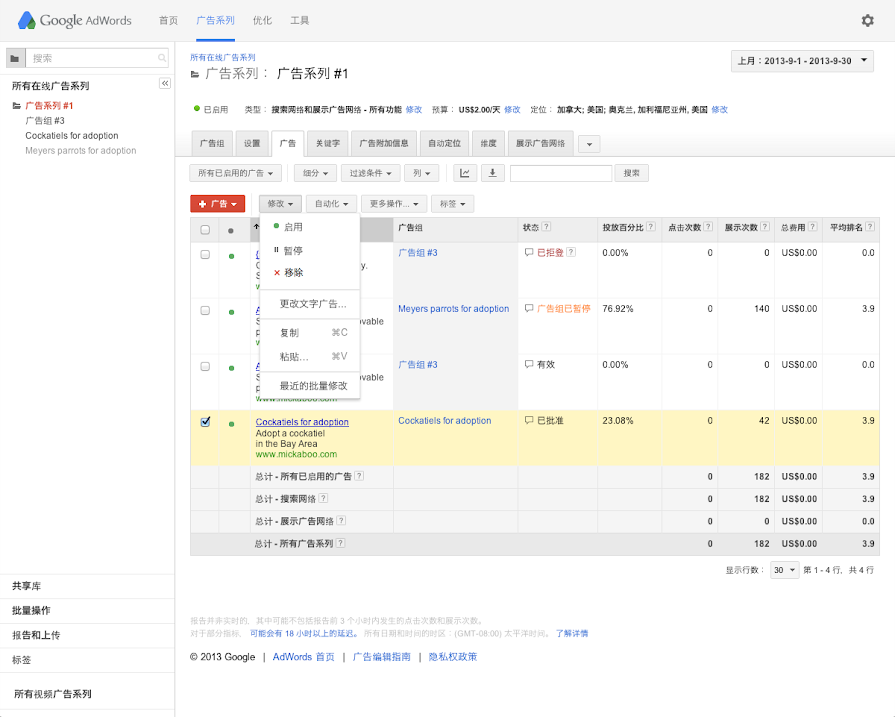Open the Cockatiels for adoption ad headline link
Image resolution: width=895 pixels, height=717 pixels.
[302, 422]
